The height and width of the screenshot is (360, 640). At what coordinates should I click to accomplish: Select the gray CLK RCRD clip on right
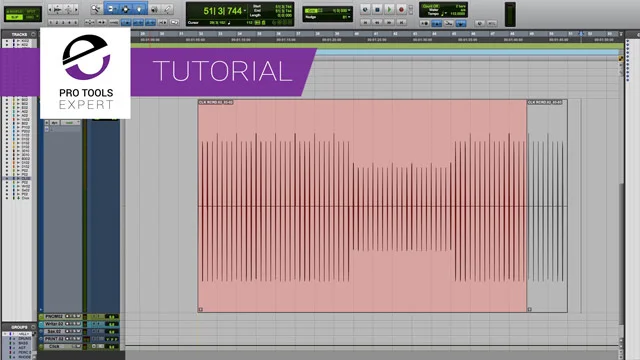tap(547, 206)
